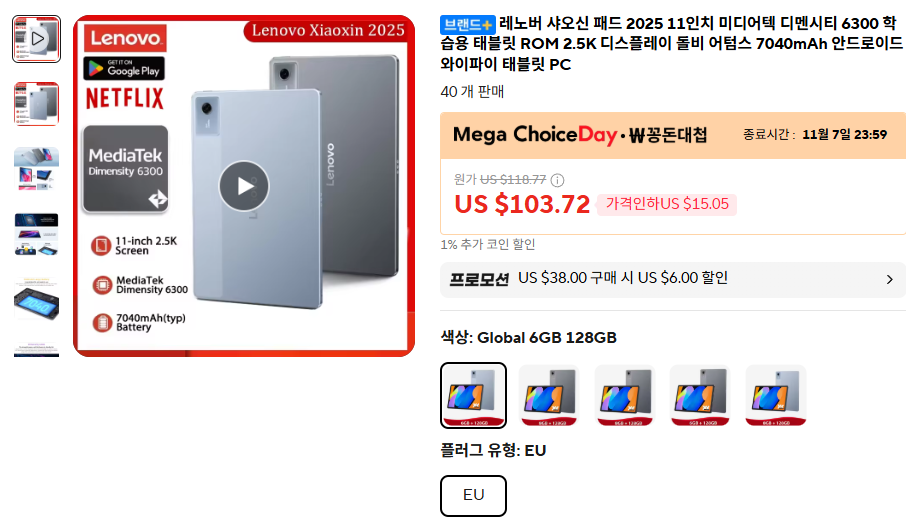
Task: Click the Google Play badge on image
Action: (124, 68)
